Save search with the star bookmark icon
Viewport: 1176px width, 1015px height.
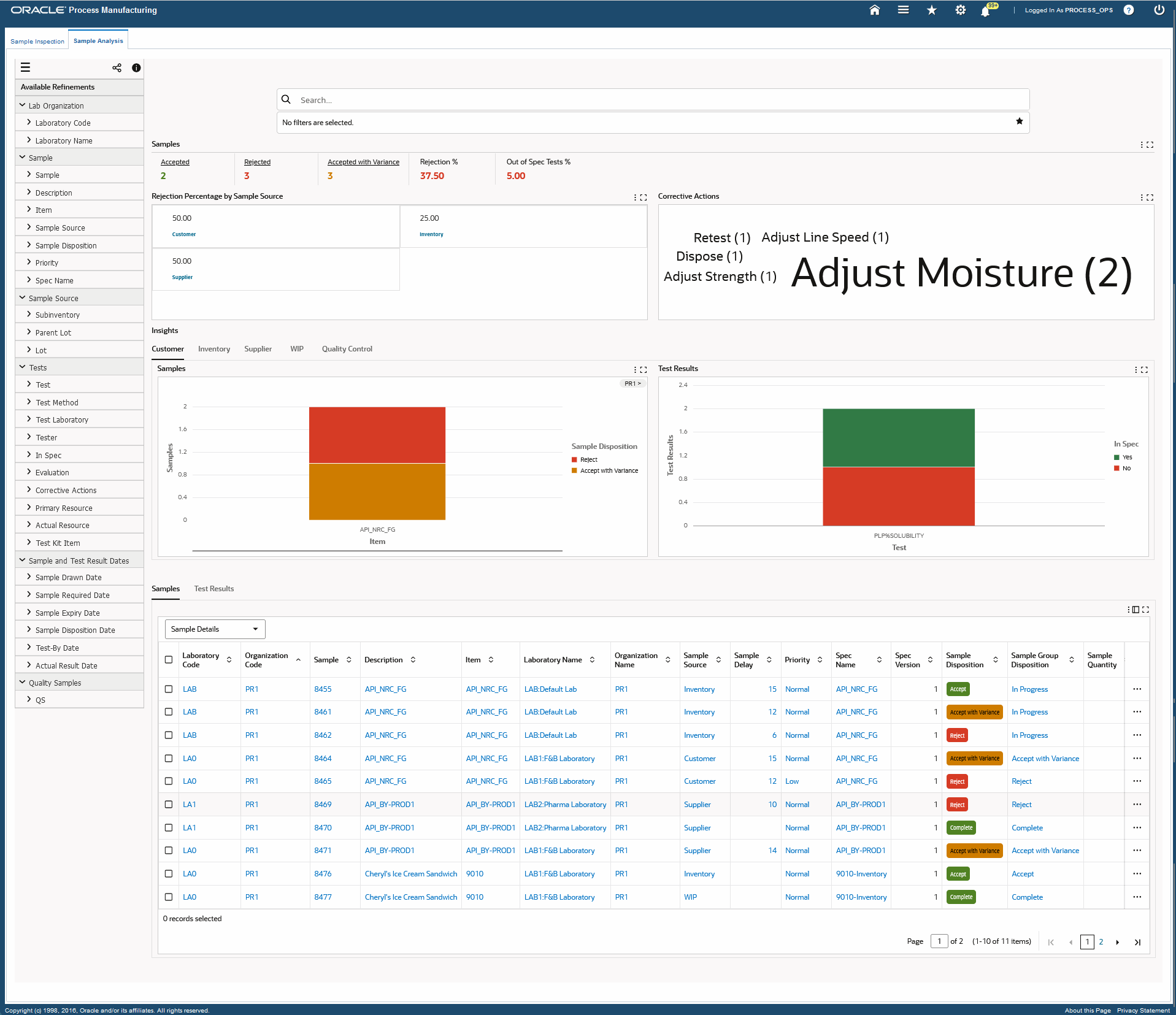(x=1020, y=121)
